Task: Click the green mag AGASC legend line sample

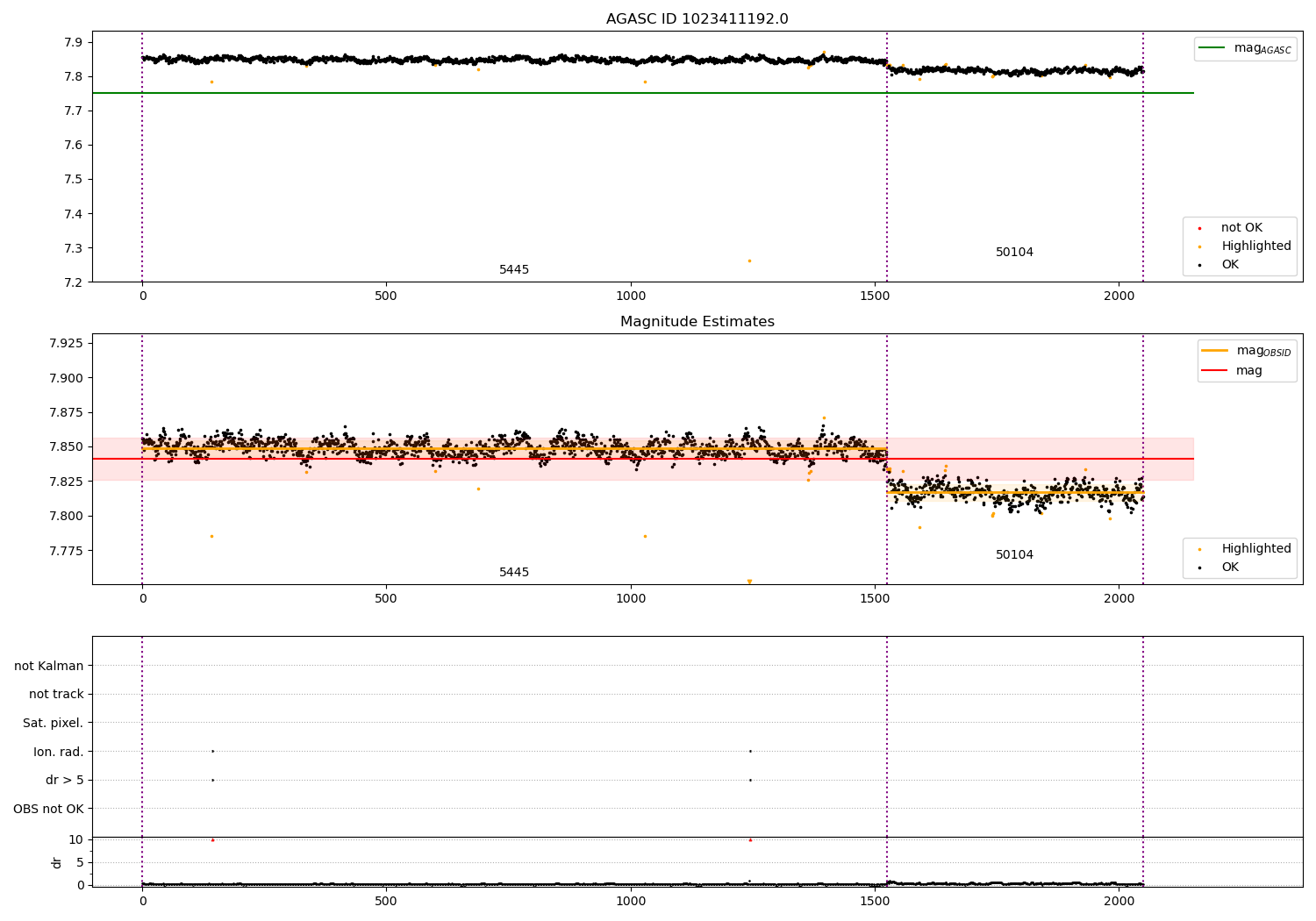Action: (1213, 48)
